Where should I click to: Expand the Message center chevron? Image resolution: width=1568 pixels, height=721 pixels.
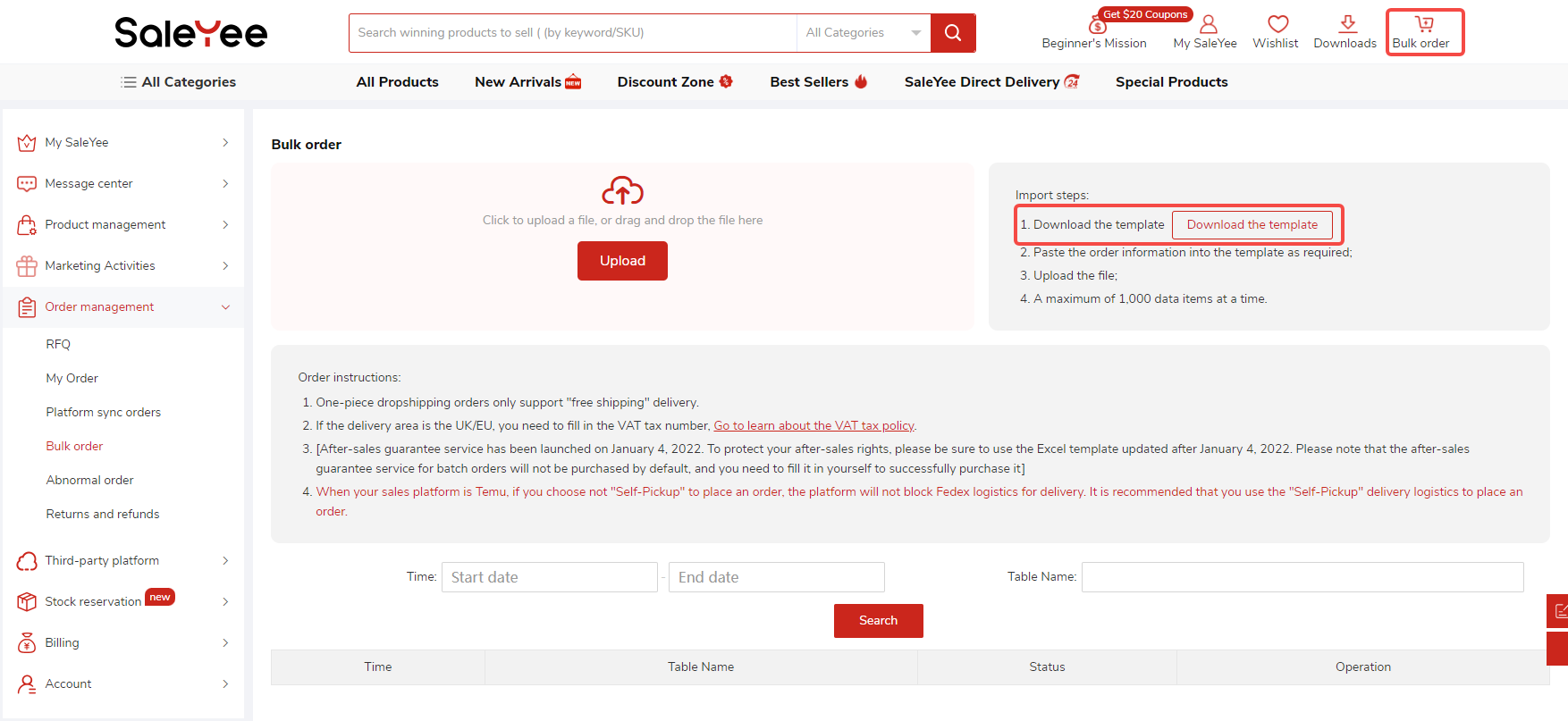point(225,184)
